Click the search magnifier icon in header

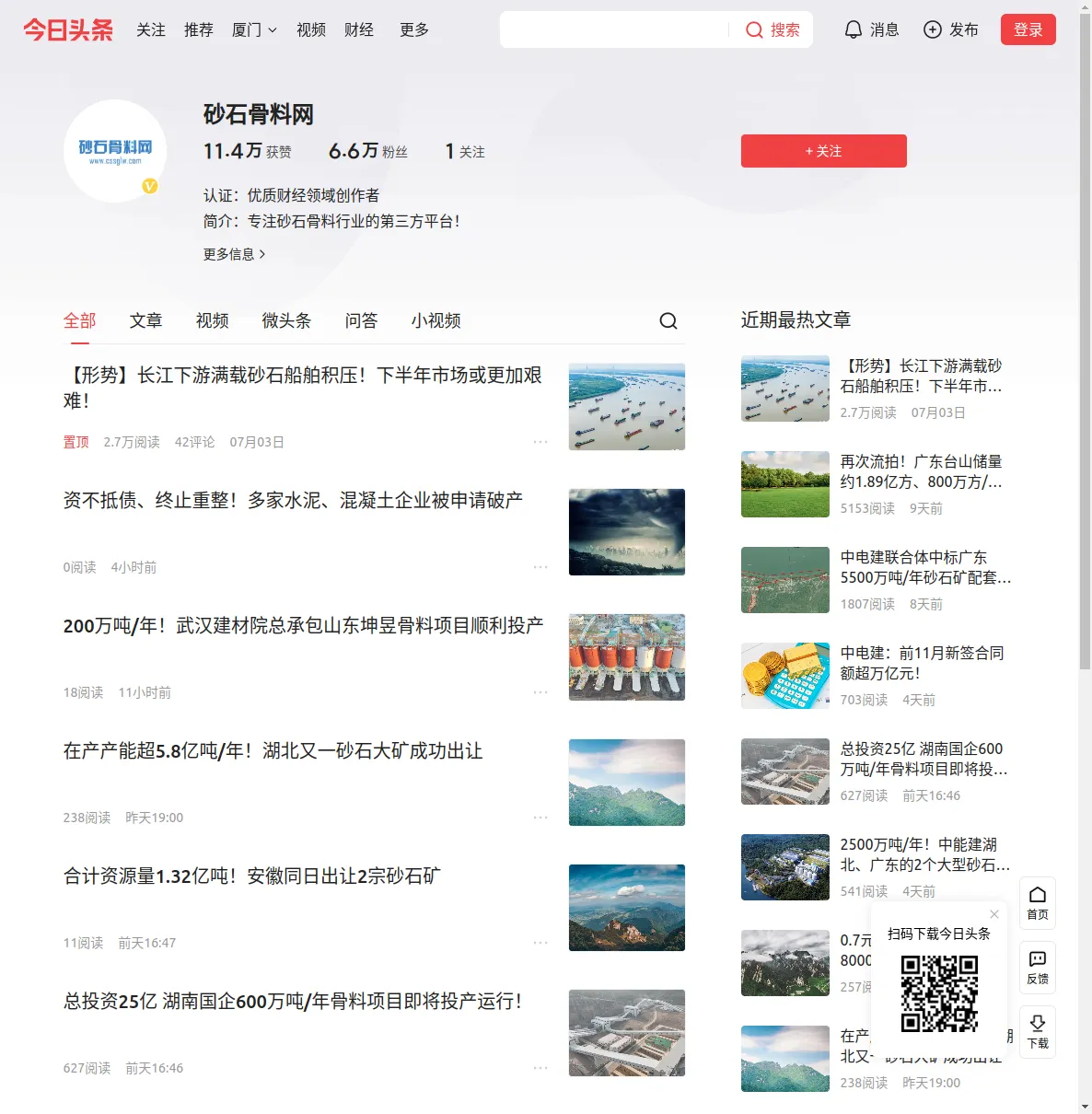754,30
